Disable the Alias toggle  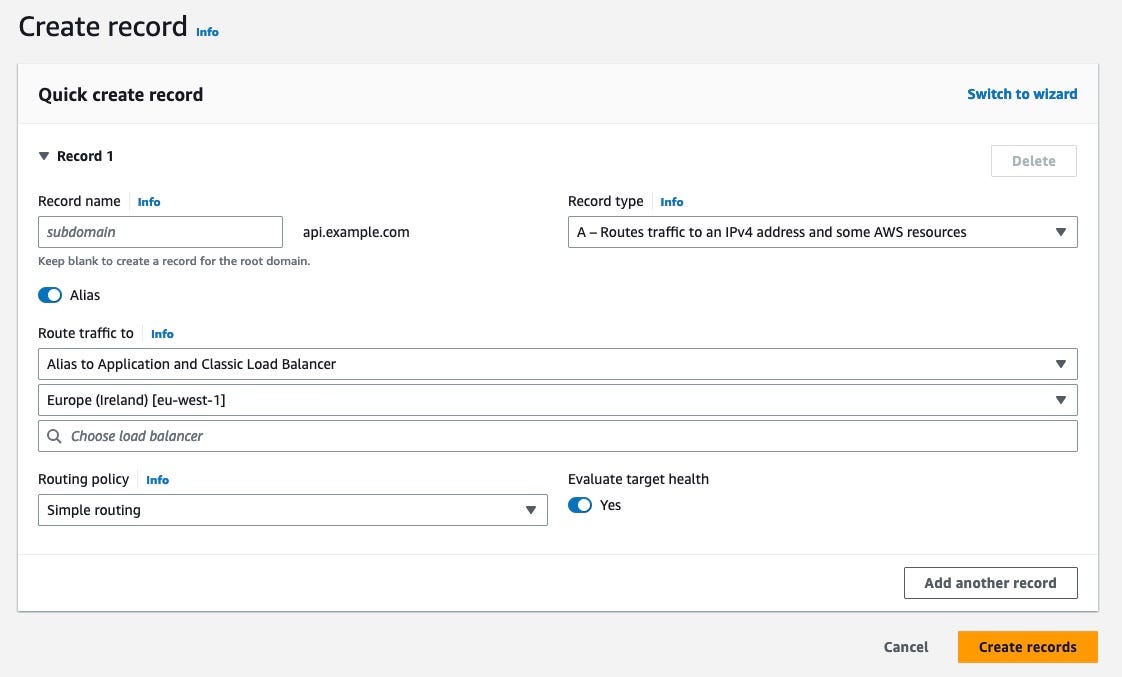click(50, 295)
